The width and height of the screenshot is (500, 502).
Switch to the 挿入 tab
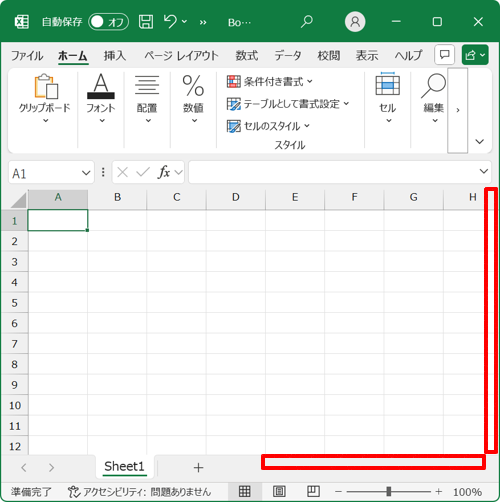(114, 55)
